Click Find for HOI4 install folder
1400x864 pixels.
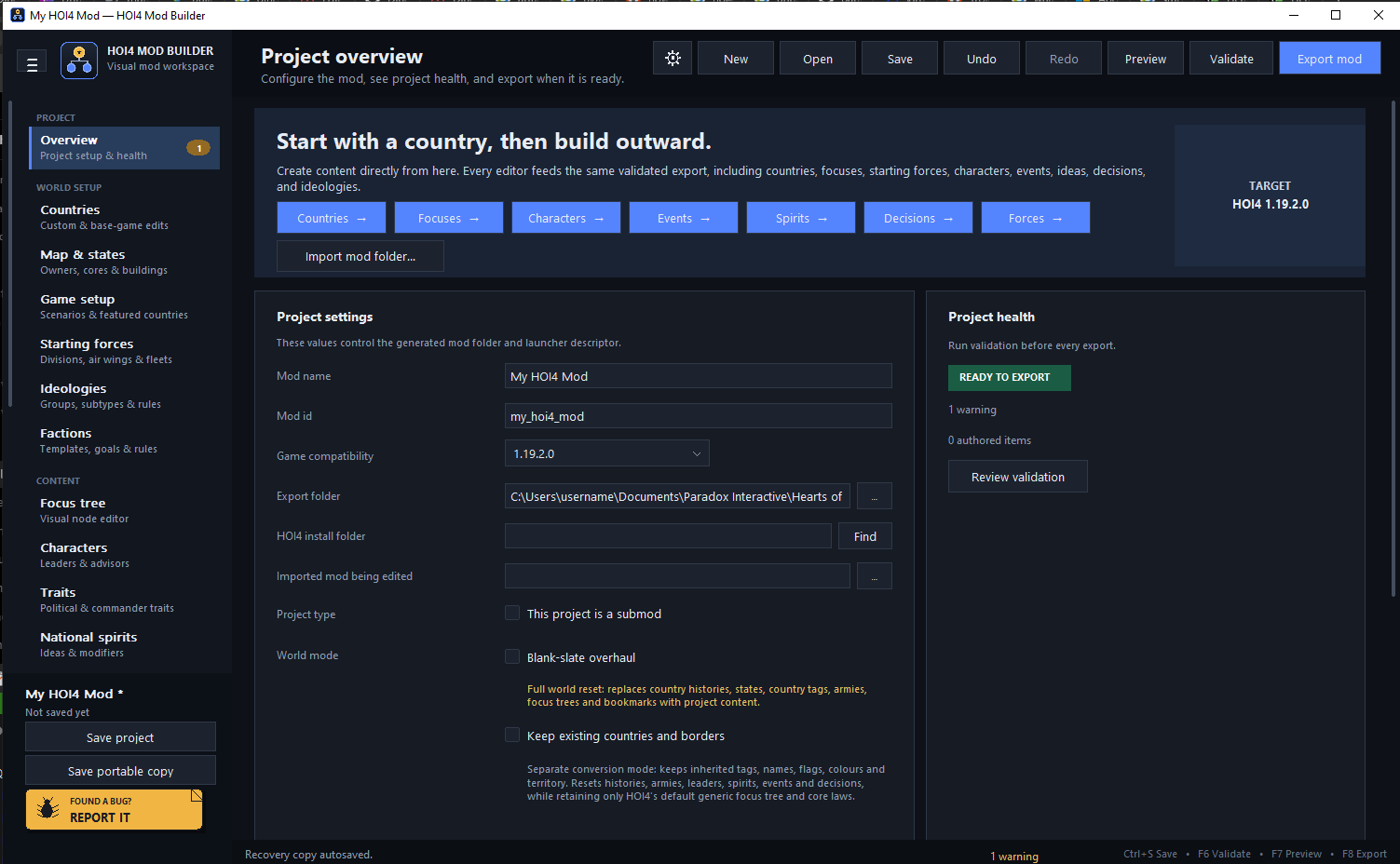pyautogui.click(x=865, y=536)
